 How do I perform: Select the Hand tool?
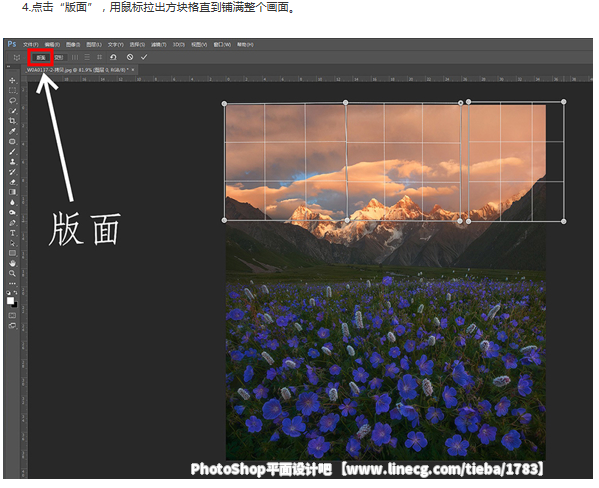point(12,263)
